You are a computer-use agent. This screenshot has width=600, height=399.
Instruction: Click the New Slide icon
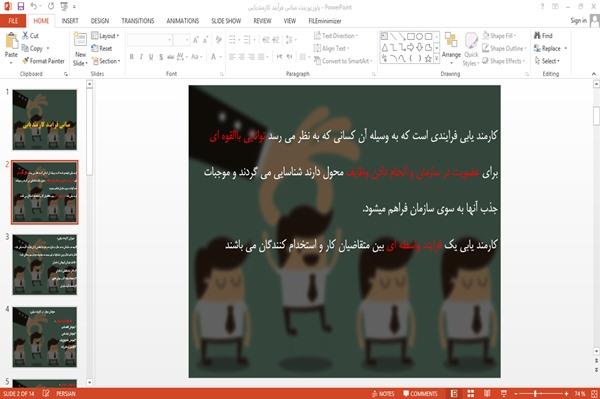[x=80, y=40]
